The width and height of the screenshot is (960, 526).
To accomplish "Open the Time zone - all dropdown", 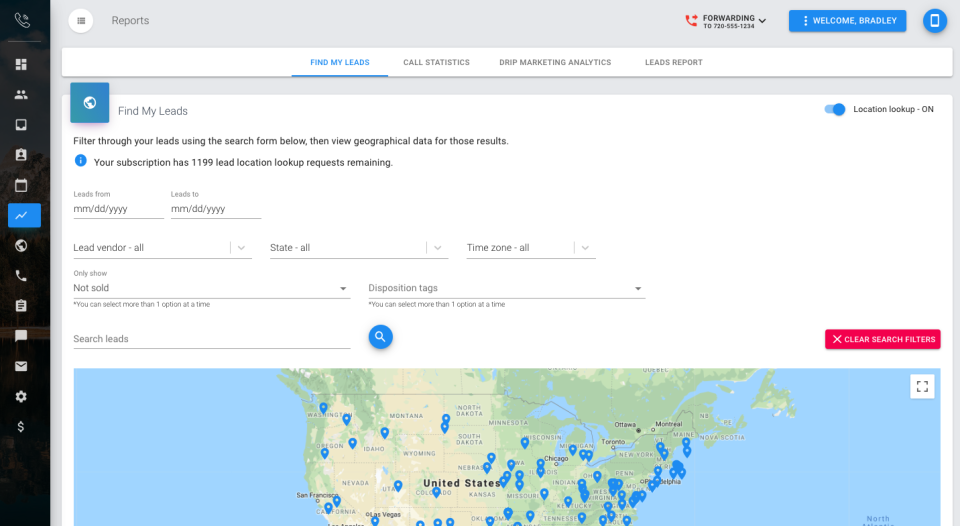I will pos(531,248).
